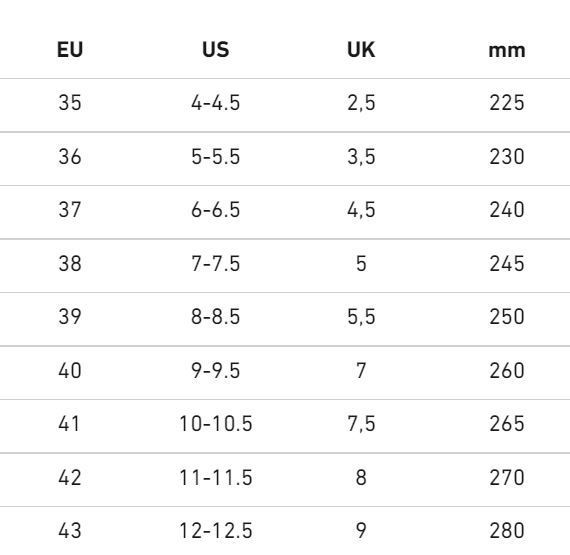Viewport: 570px width, 555px height.
Task: Click the 260 mm value
Action: [x=507, y=371]
